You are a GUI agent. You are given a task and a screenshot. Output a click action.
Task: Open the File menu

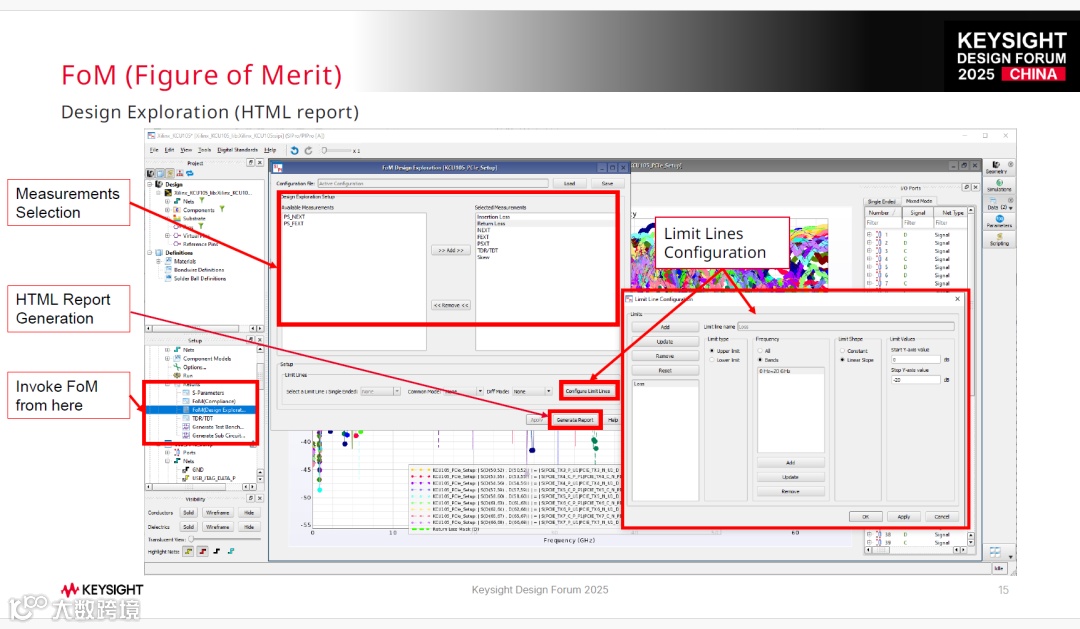(x=154, y=150)
